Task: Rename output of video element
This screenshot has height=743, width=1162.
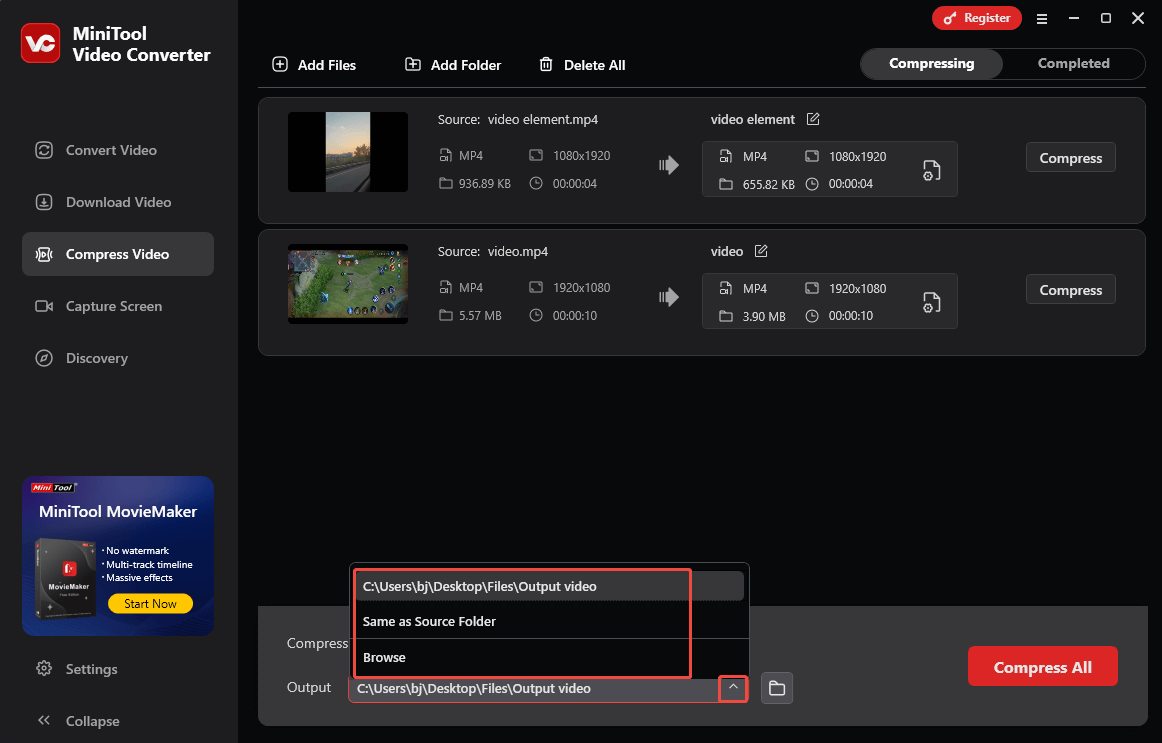Action: coord(813,119)
